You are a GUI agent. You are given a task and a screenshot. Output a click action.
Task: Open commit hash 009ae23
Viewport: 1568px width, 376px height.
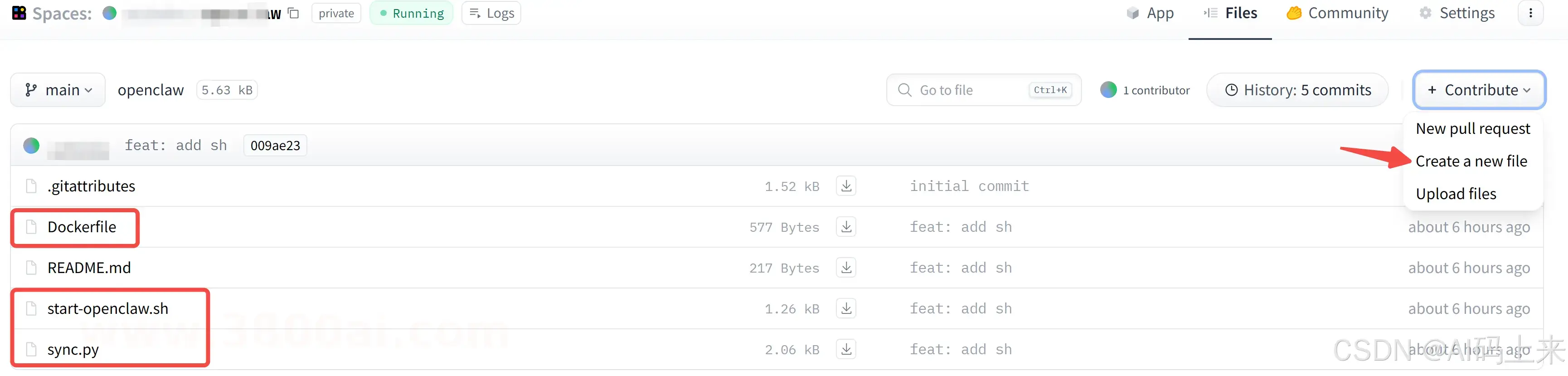(x=275, y=146)
